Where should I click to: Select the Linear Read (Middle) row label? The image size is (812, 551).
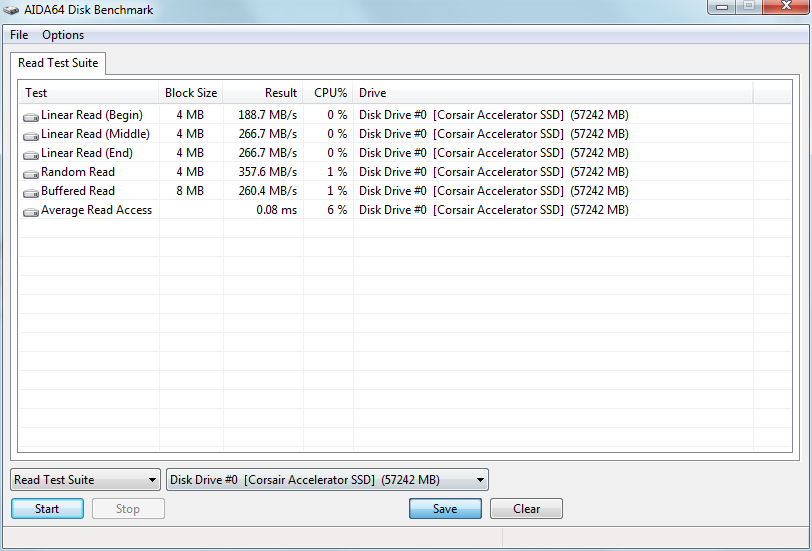[95, 134]
